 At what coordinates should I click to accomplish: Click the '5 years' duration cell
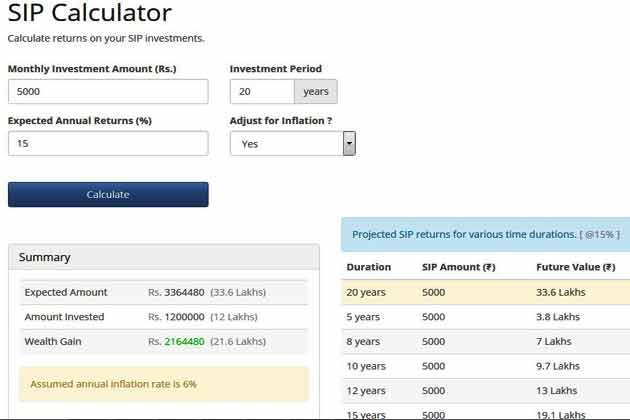pyautogui.click(x=363, y=317)
